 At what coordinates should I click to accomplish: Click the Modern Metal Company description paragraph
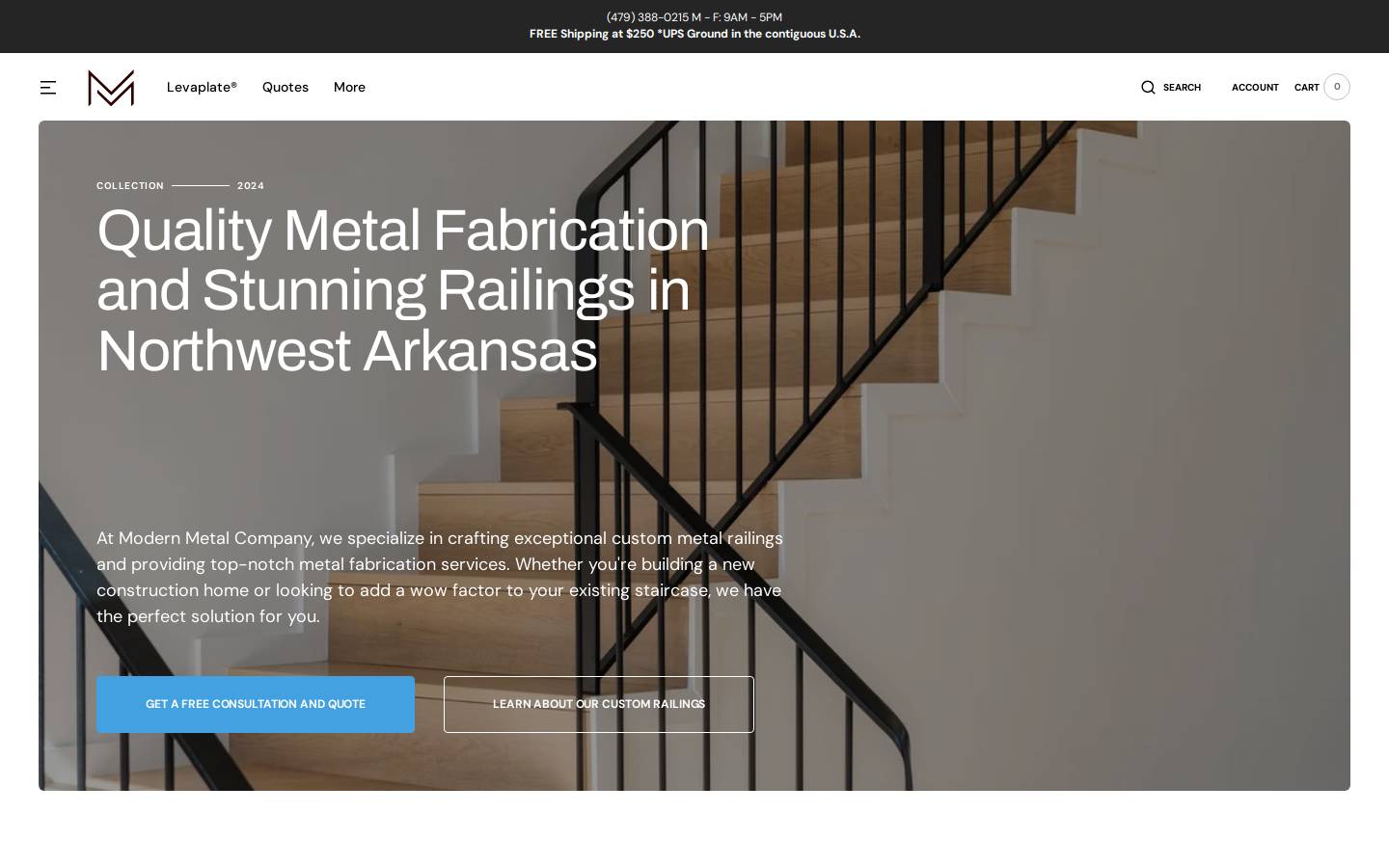[x=440, y=577]
